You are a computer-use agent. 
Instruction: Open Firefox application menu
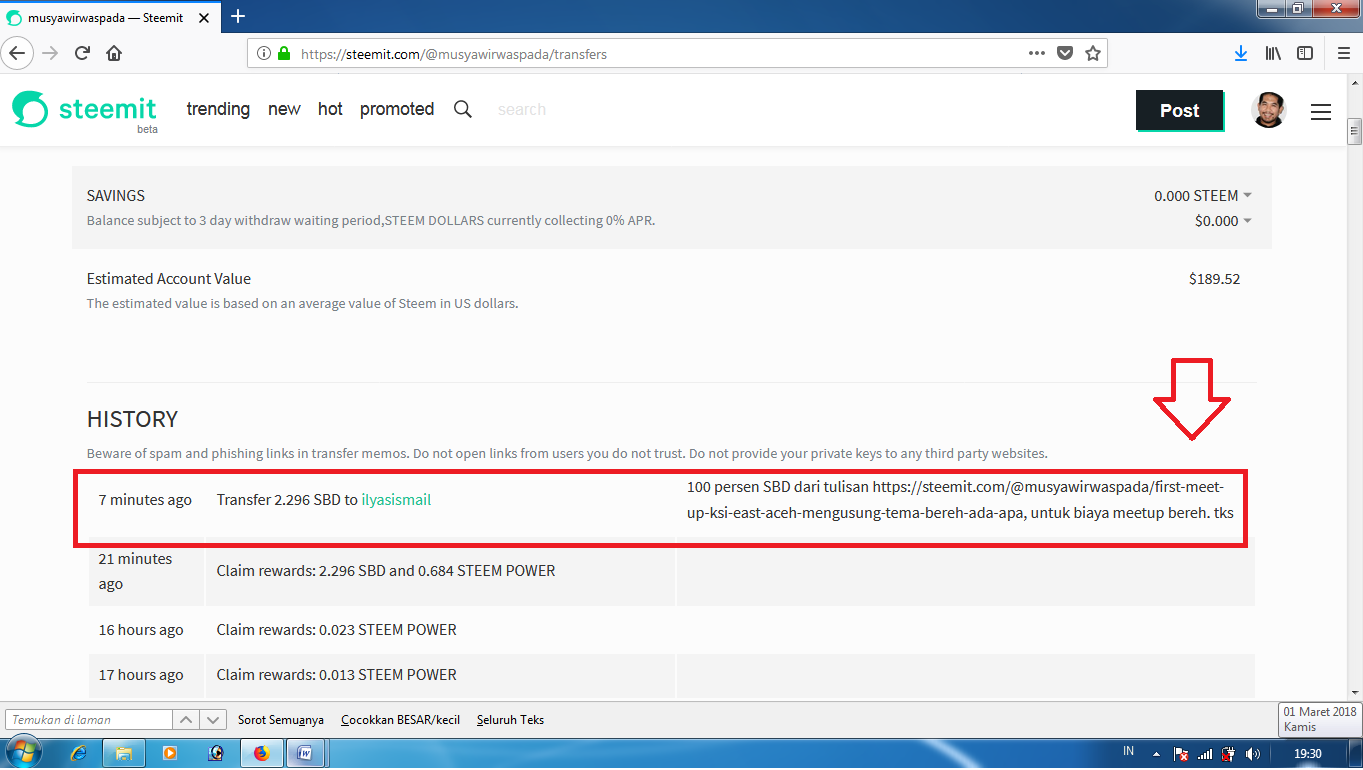click(1343, 53)
